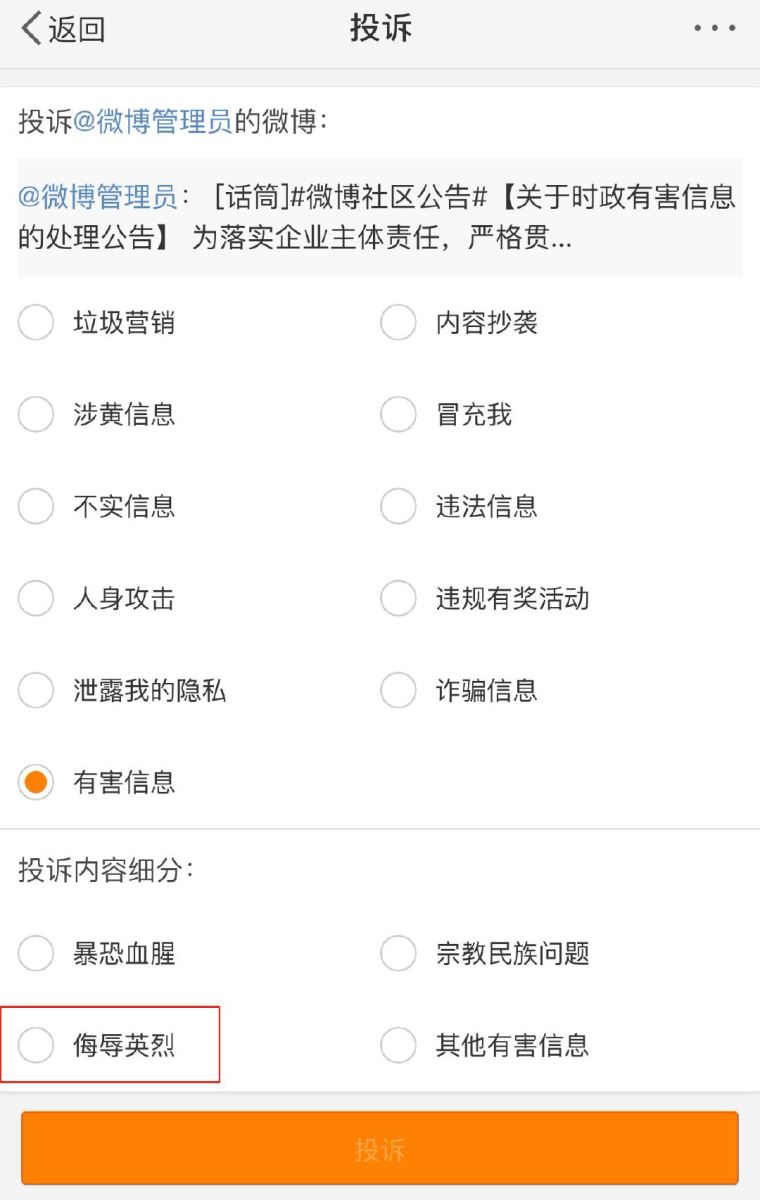Choose the 冒充我 complaint type
The height and width of the screenshot is (1200, 760).
398,414
